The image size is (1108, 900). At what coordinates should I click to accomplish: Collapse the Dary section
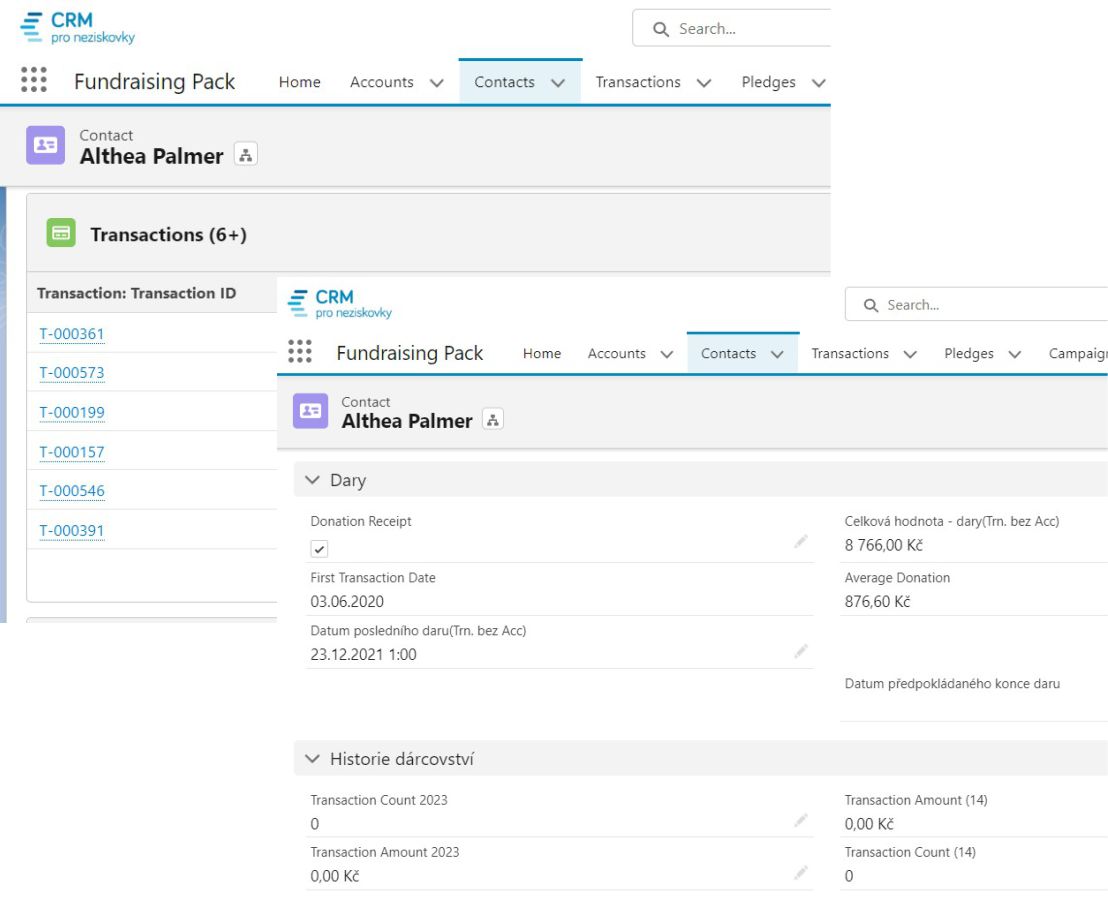coord(312,481)
